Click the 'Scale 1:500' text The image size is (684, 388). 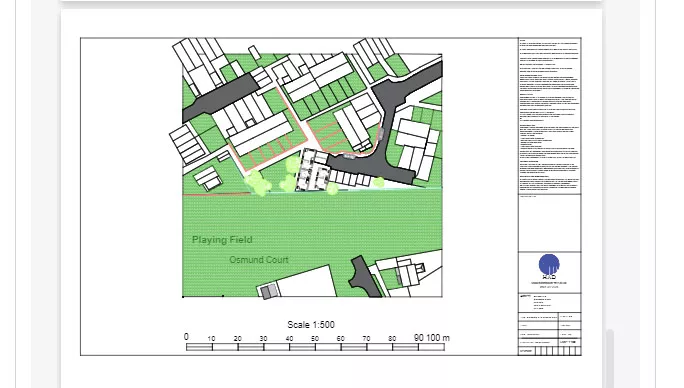point(311,325)
